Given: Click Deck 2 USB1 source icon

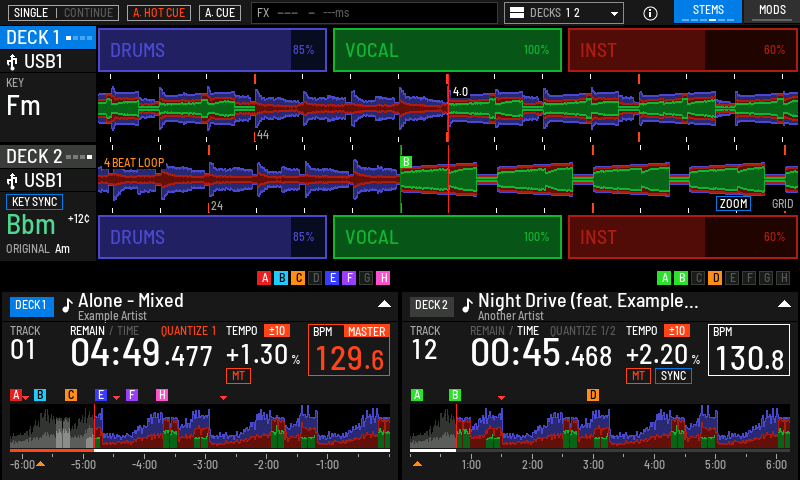Looking at the screenshot, I should pyautogui.click(x=12, y=181).
